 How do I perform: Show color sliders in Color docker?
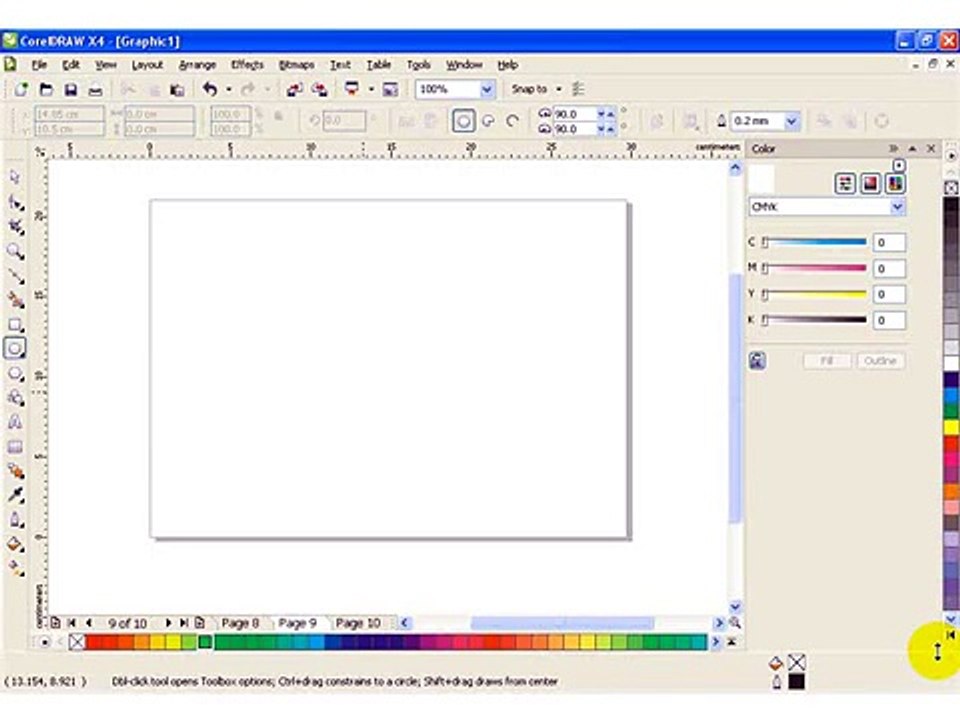click(x=846, y=184)
